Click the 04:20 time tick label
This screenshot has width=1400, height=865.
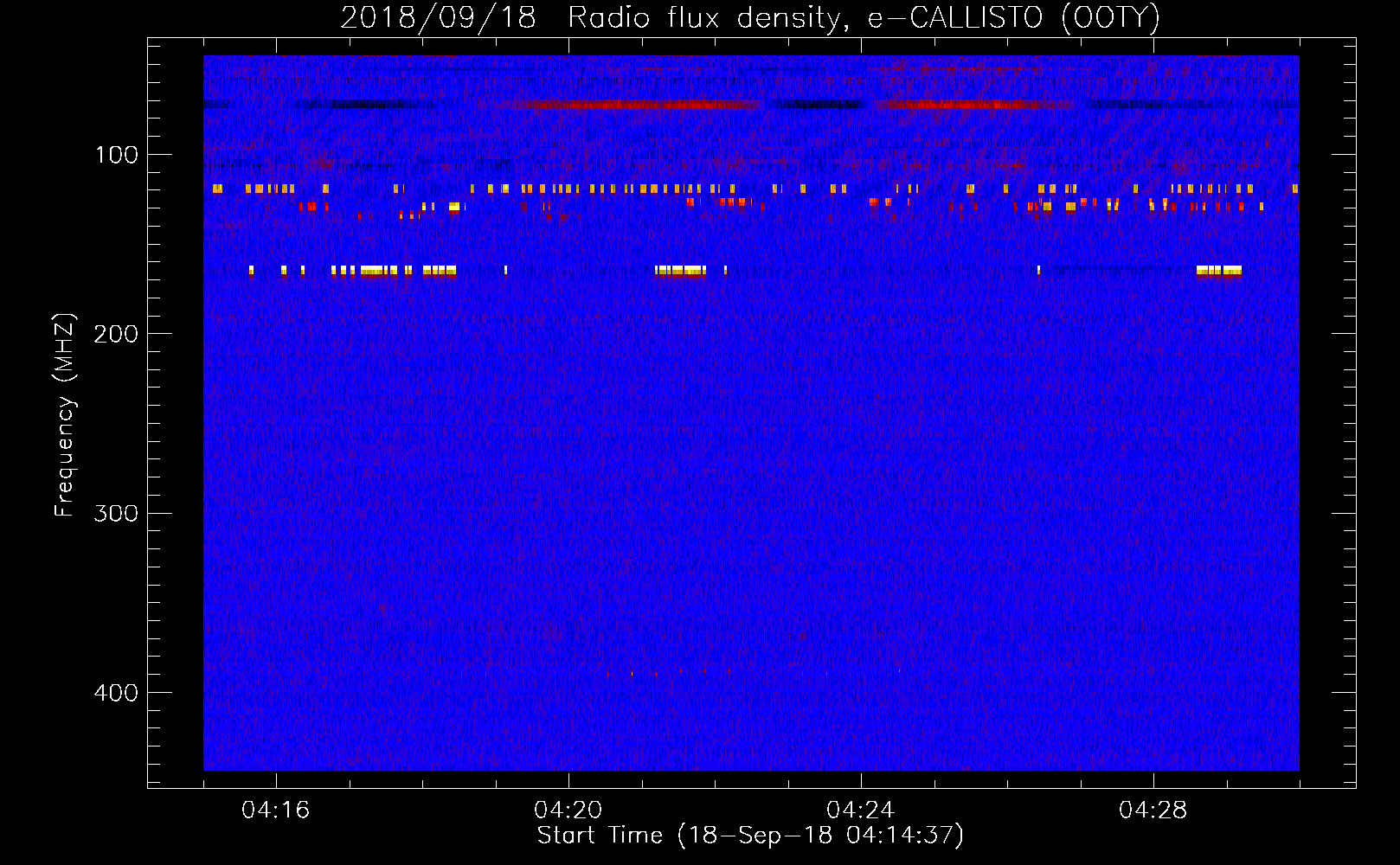point(568,811)
